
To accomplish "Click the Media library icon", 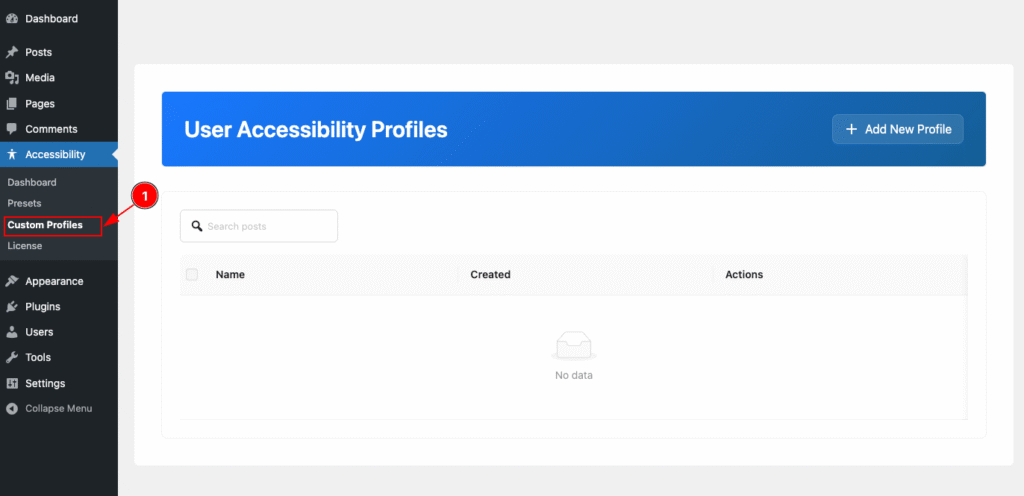I will pos(12,78).
